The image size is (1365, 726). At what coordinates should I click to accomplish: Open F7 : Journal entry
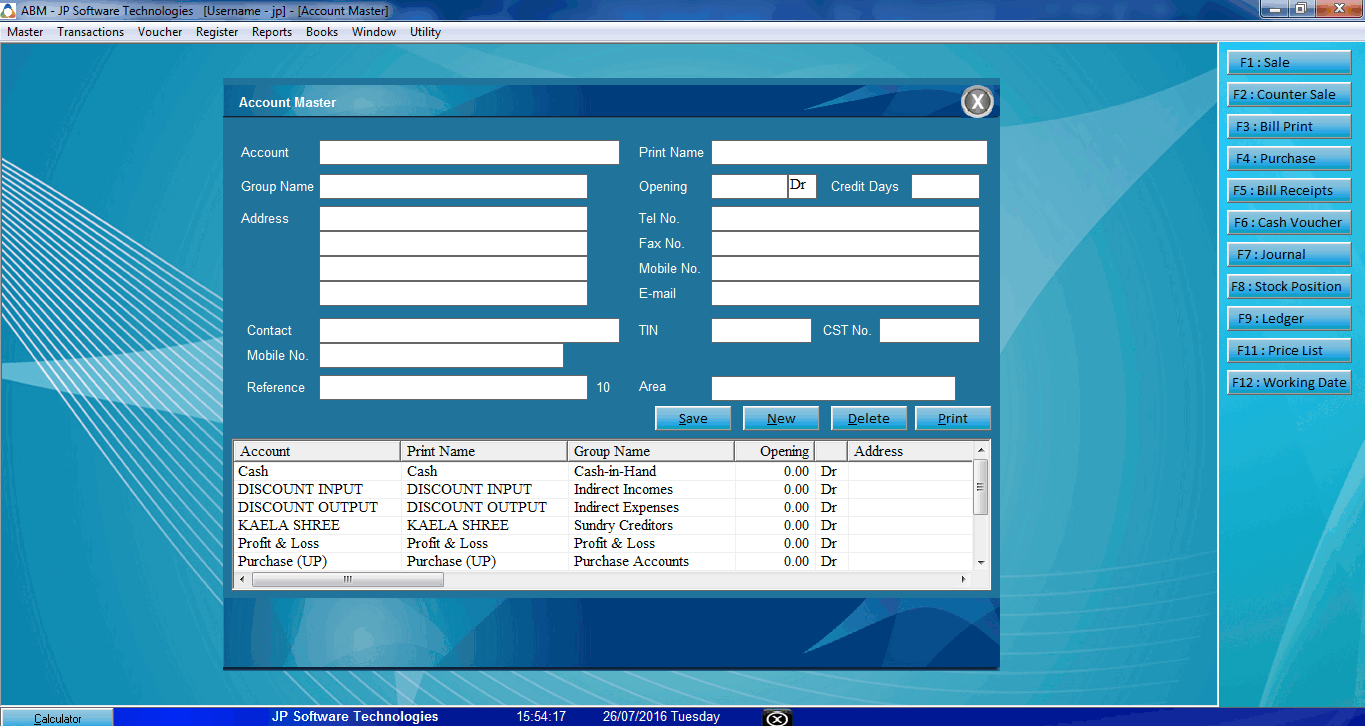pos(1289,254)
